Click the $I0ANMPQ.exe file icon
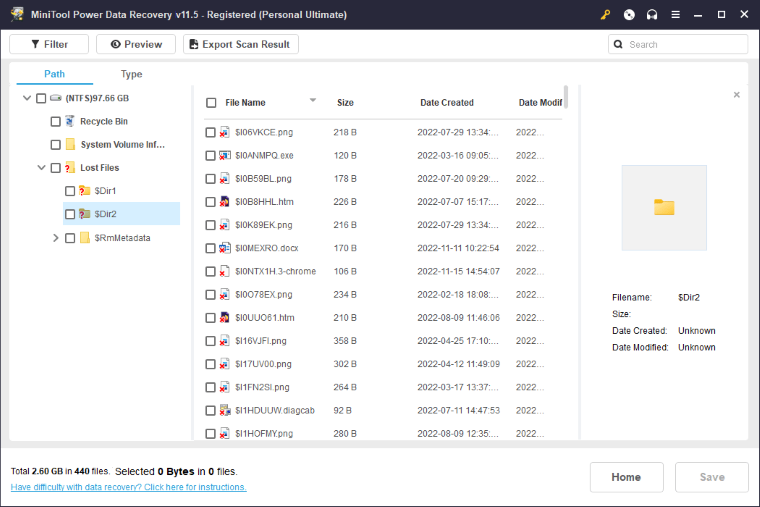This screenshot has height=507, width=760. [225, 155]
